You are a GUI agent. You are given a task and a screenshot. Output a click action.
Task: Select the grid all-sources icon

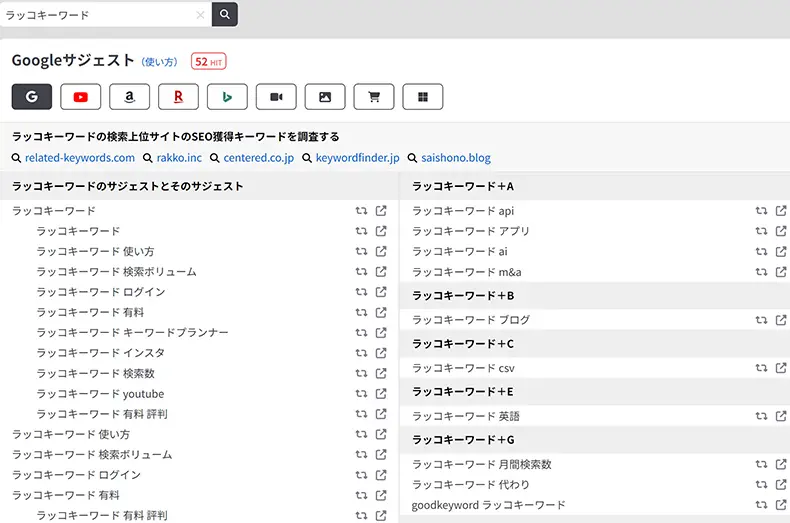click(x=423, y=96)
